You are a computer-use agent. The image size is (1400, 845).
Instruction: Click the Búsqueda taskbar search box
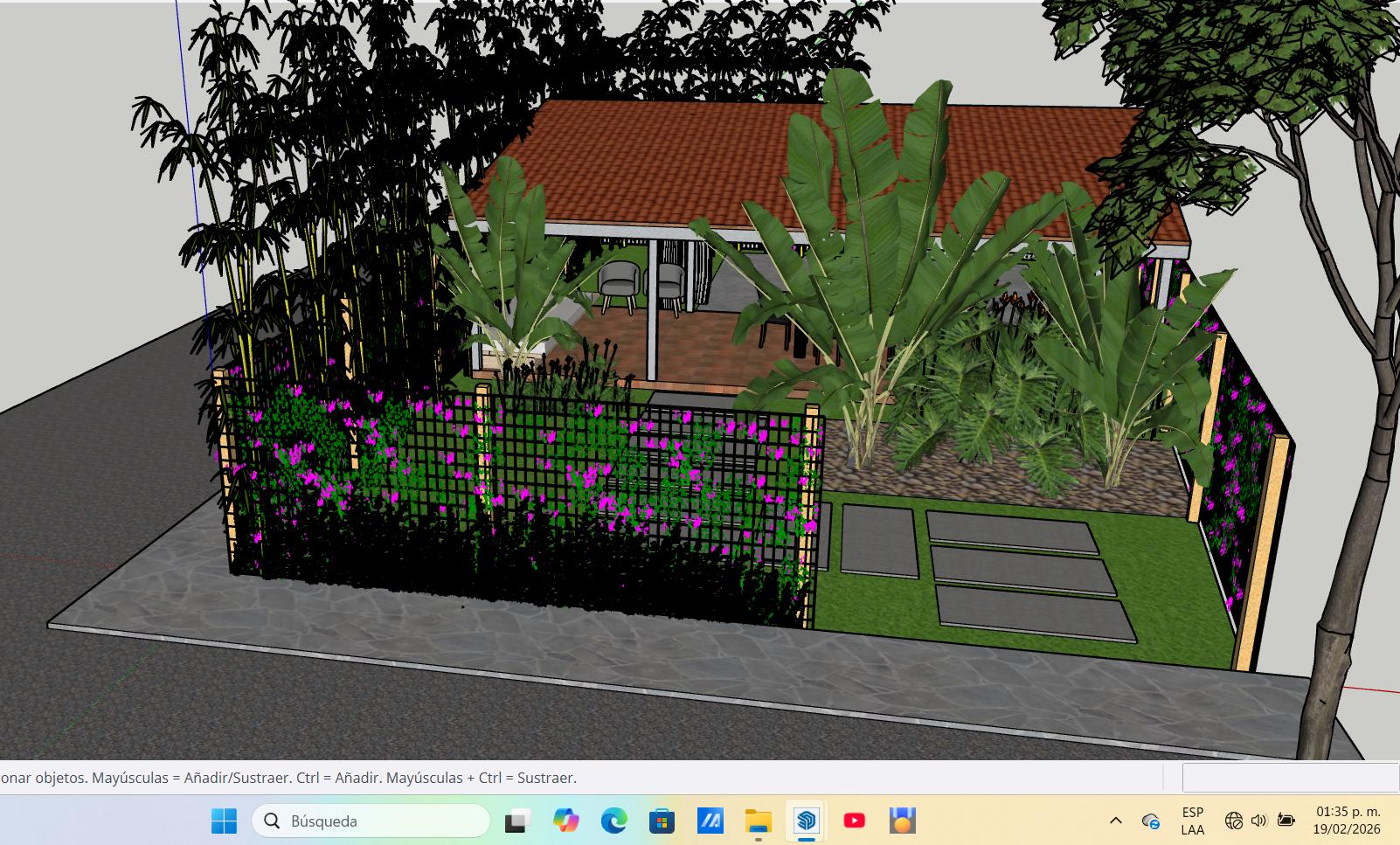point(371,821)
